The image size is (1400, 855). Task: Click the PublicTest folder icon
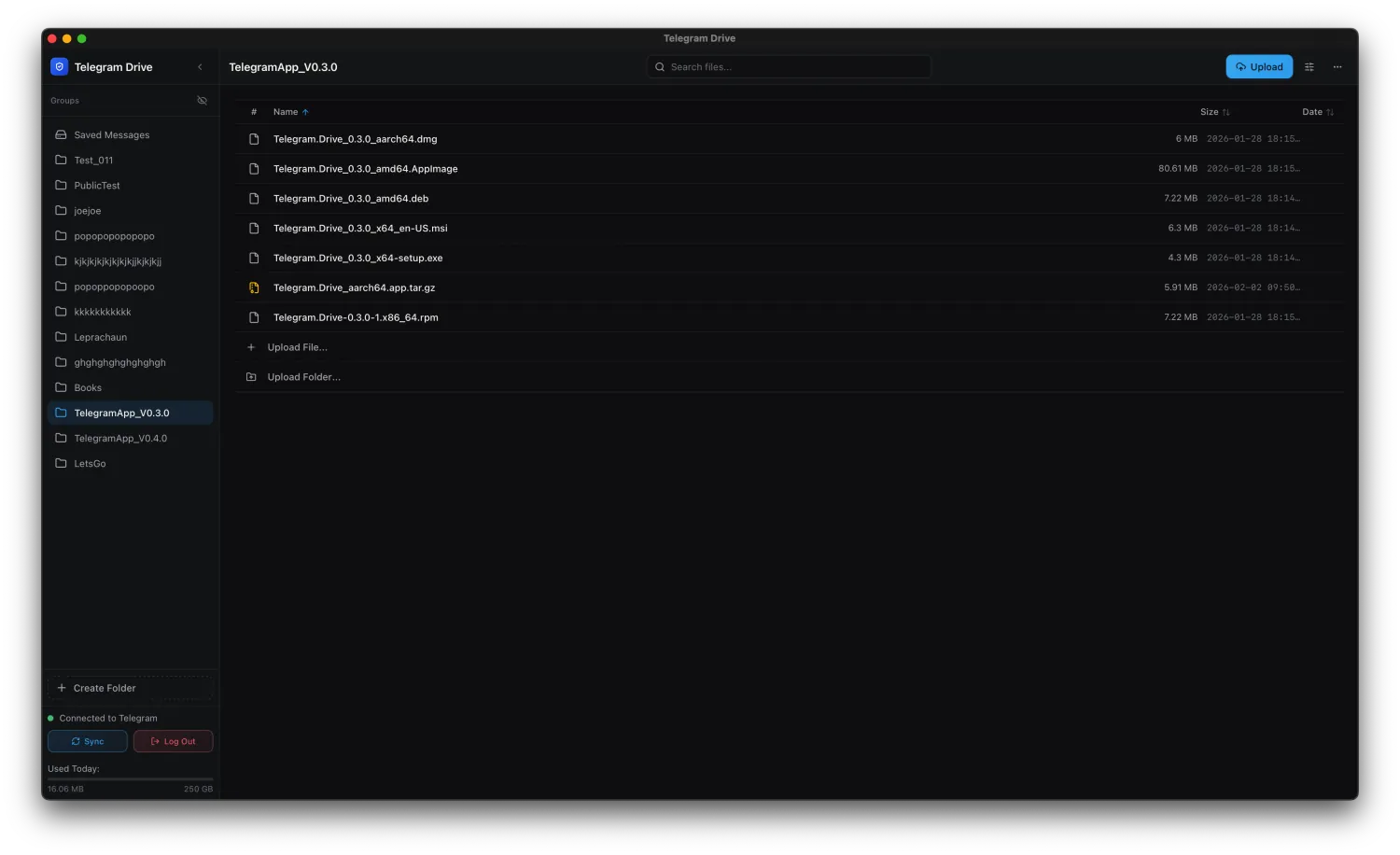[x=61, y=185]
